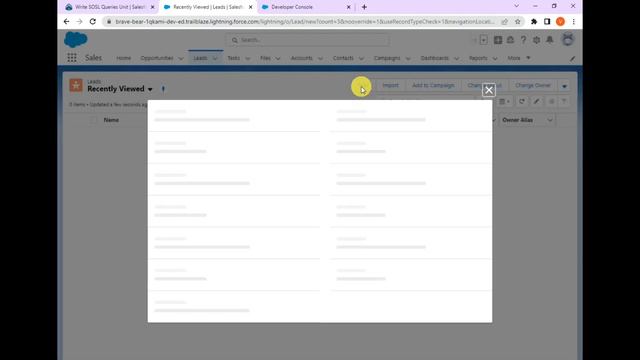Image resolution: width=640 pixels, height=360 pixels.
Task: Expand the Opportunities tab chevron
Action: pos(181,59)
